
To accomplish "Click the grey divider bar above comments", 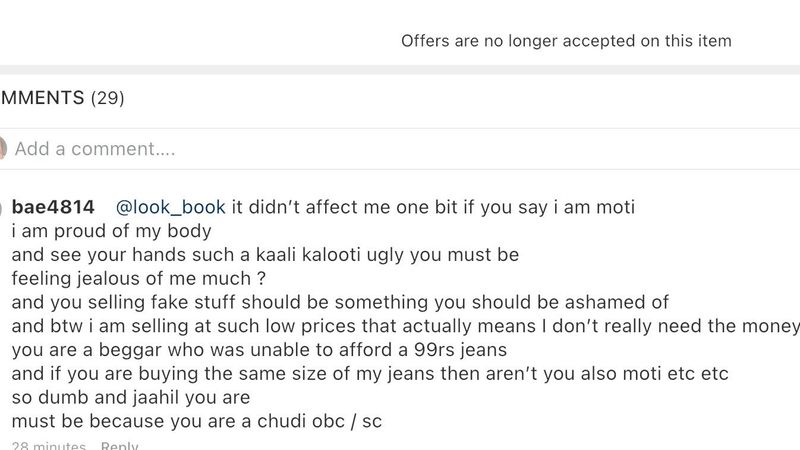I will point(400,70).
